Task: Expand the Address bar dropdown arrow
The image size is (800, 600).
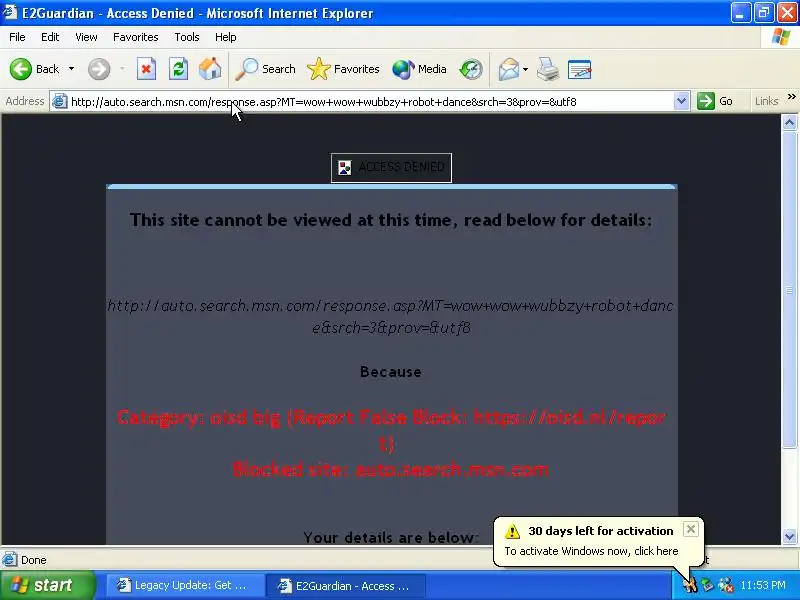Action: coord(682,102)
